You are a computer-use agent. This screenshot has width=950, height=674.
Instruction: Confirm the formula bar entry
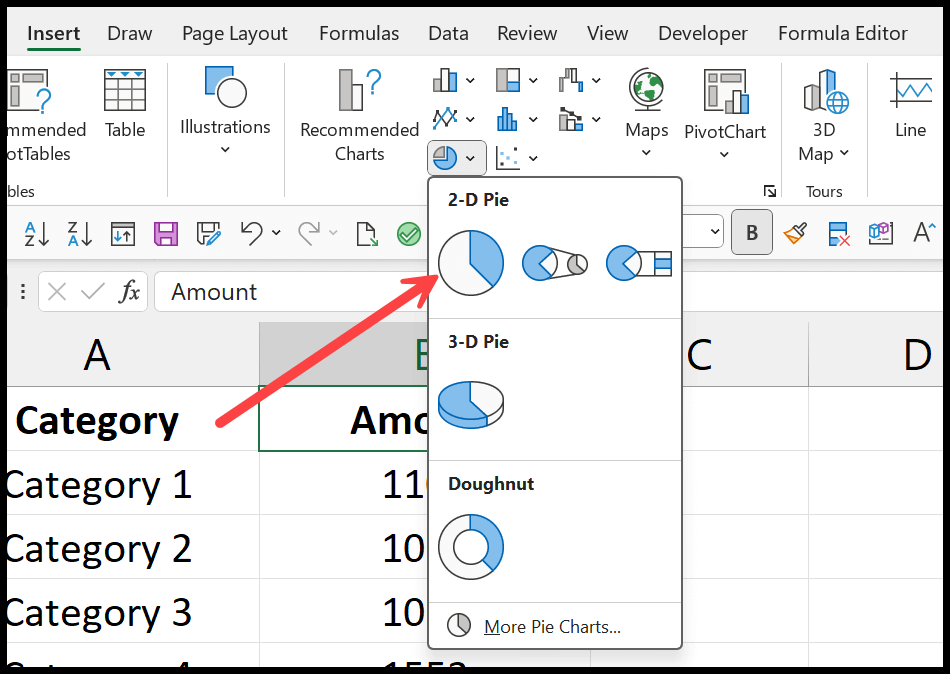tap(93, 292)
